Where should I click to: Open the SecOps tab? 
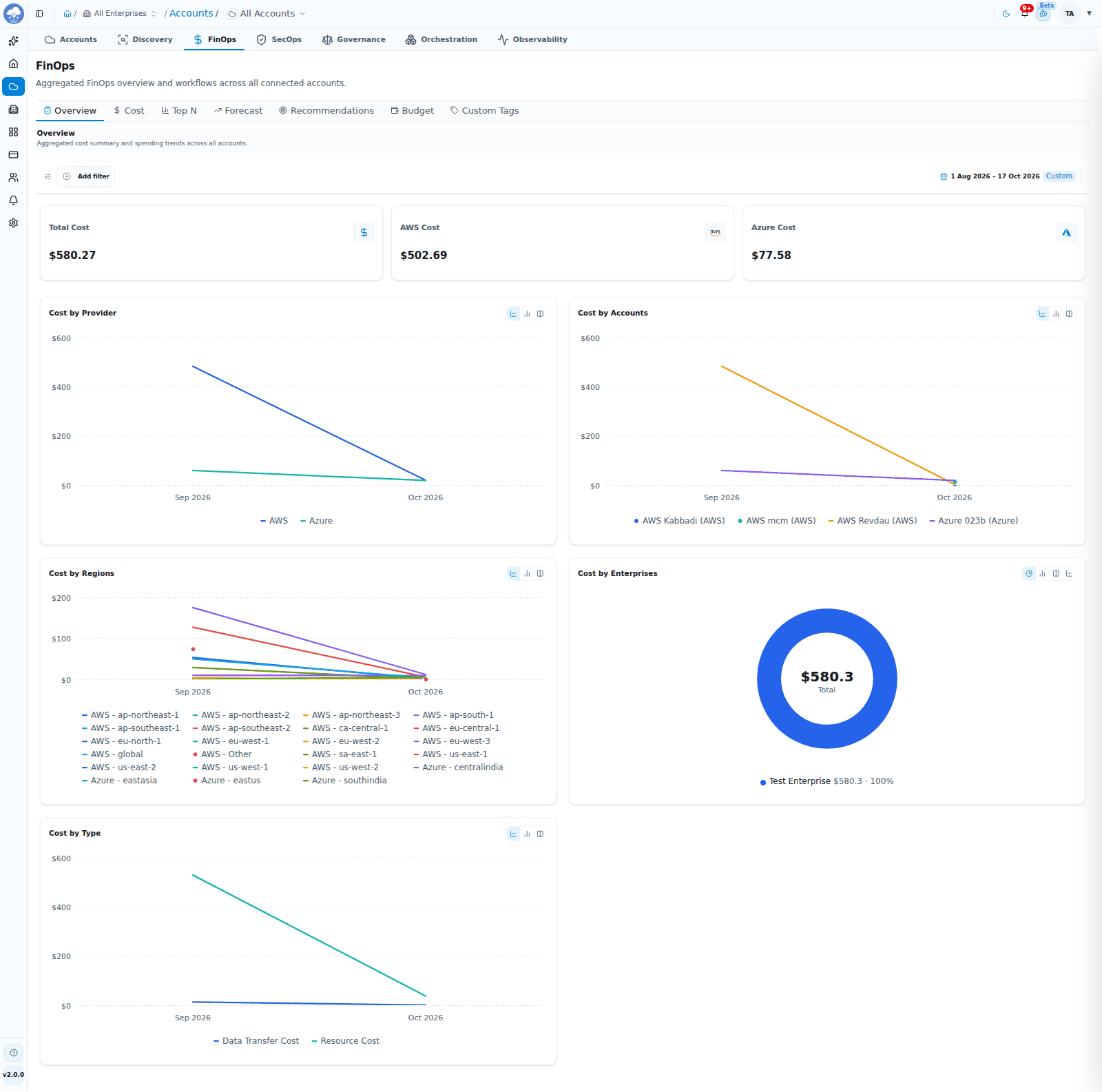[x=279, y=39]
